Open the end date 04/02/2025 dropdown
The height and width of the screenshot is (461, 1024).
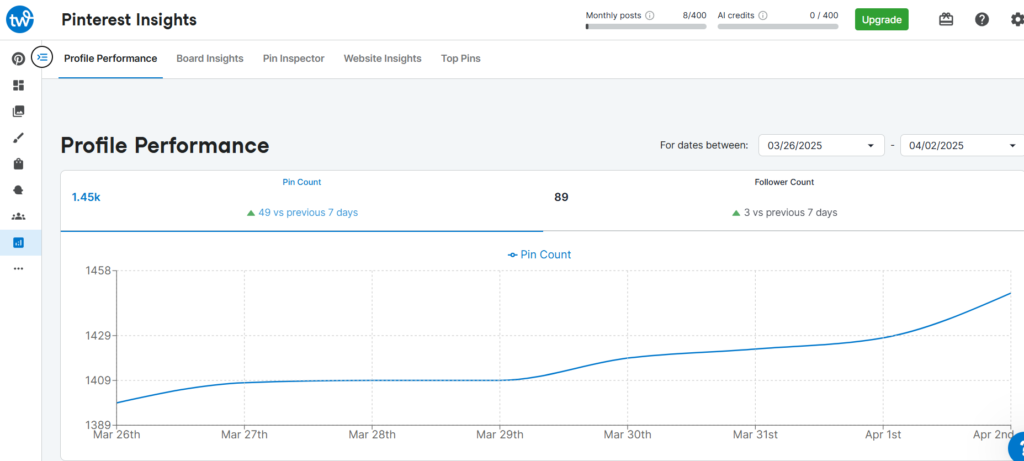(962, 145)
